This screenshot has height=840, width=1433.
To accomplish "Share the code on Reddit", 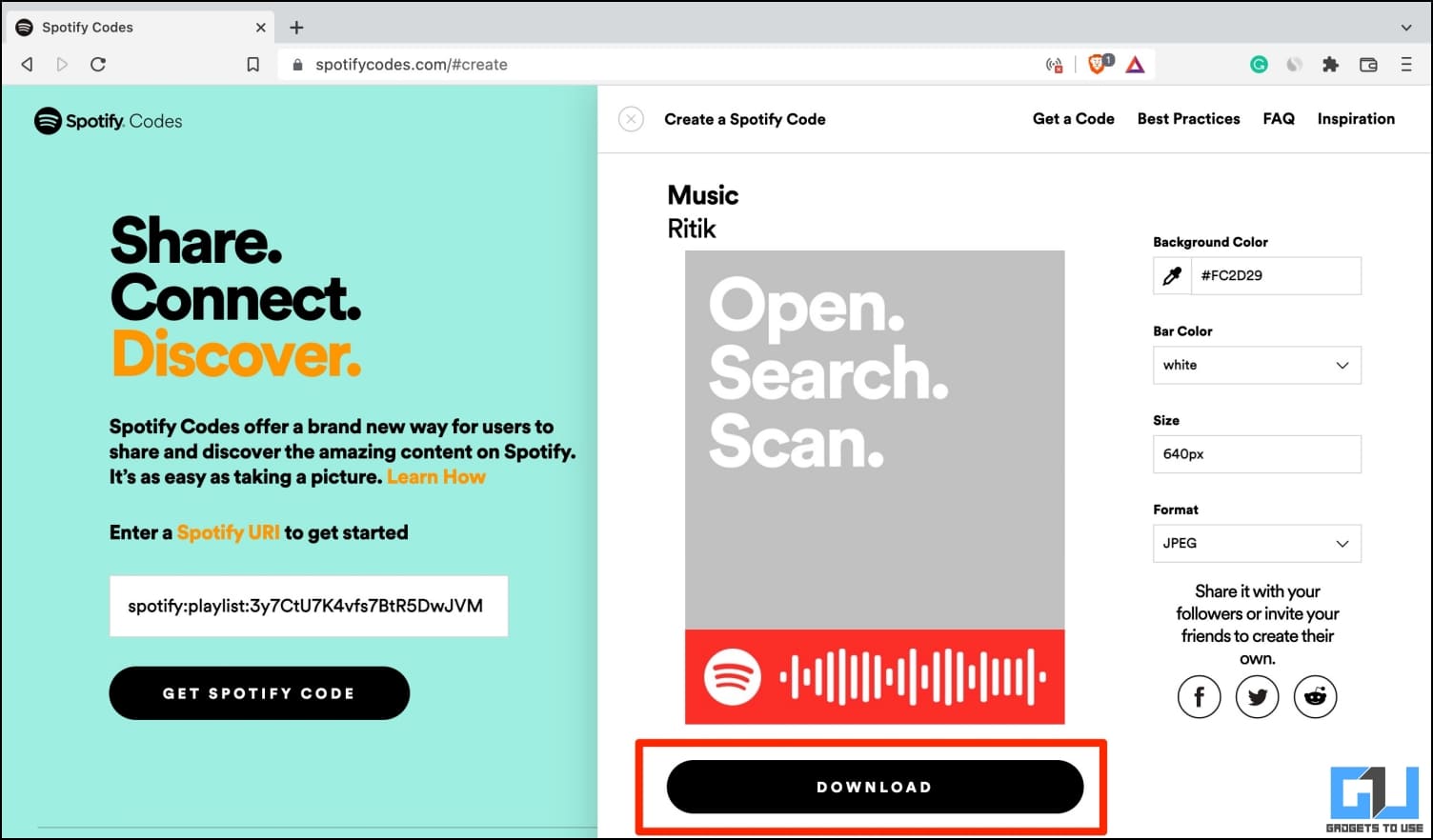I will click(x=1315, y=696).
